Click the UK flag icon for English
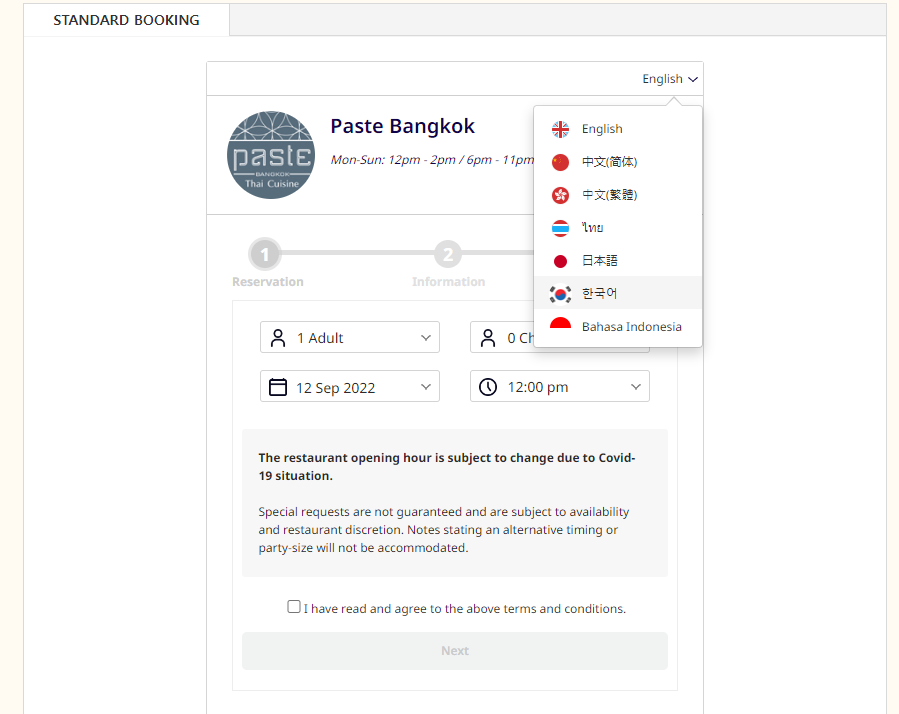Viewport: 899px width, 714px height. 560,129
